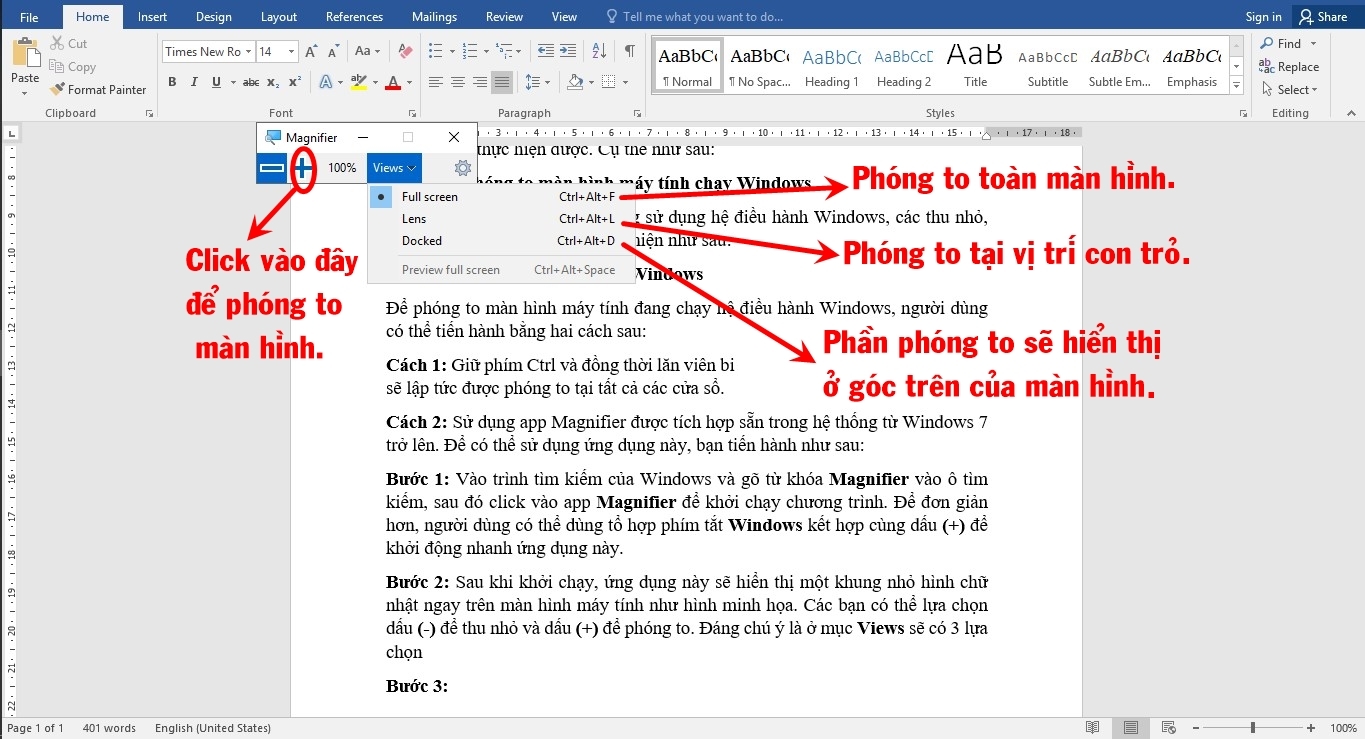Viewport: 1365px width, 739px height.
Task: Activate the Format Painter brush
Action: pyautogui.click(x=97, y=89)
